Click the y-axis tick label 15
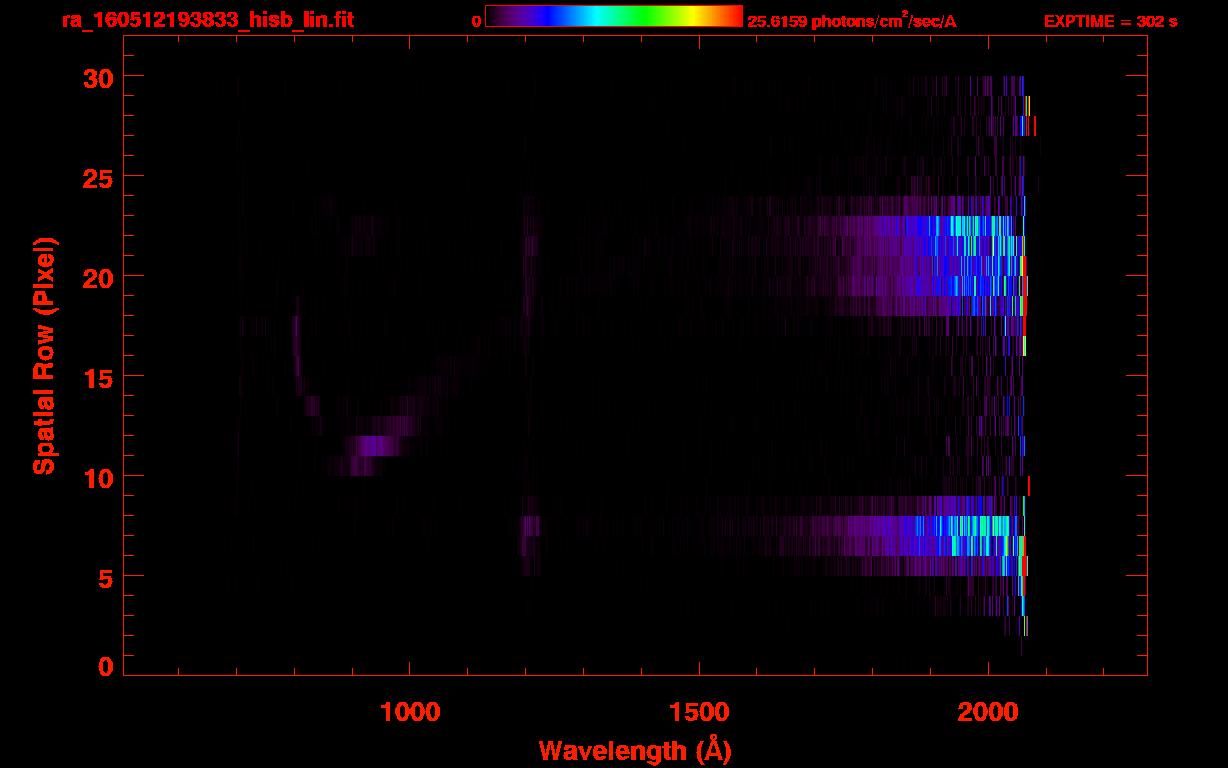The height and width of the screenshot is (768, 1228). point(97,377)
